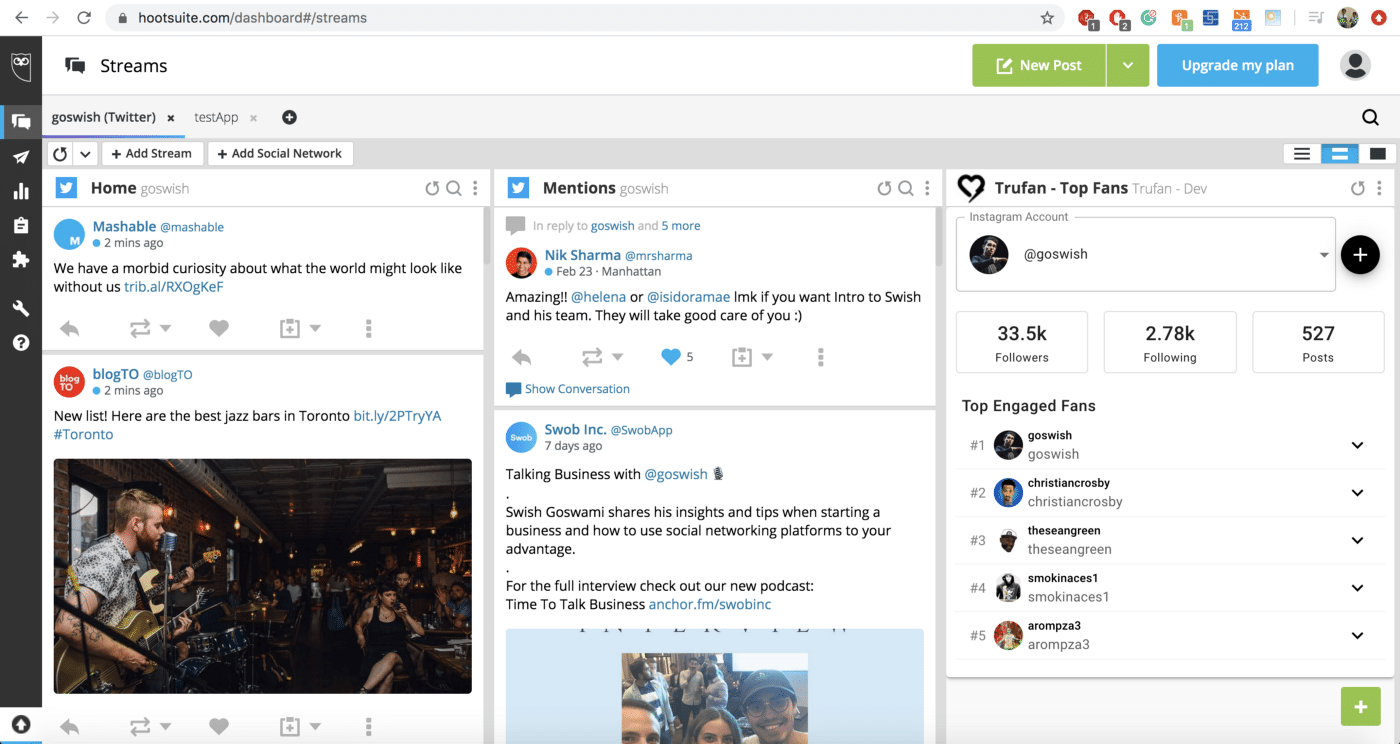This screenshot has height=744, width=1400.
Task: Open the Publisher paper plane icon
Action: (21, 159)
